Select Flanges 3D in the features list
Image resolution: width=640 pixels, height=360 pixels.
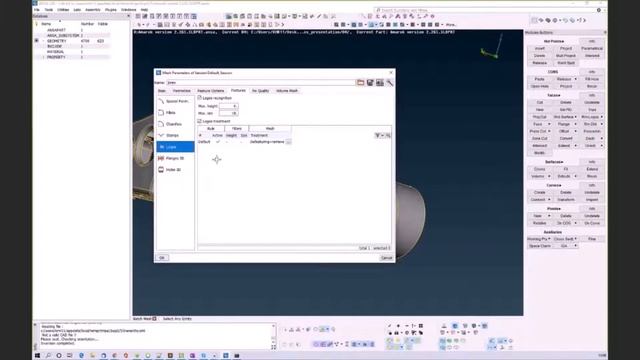[176, 158]
